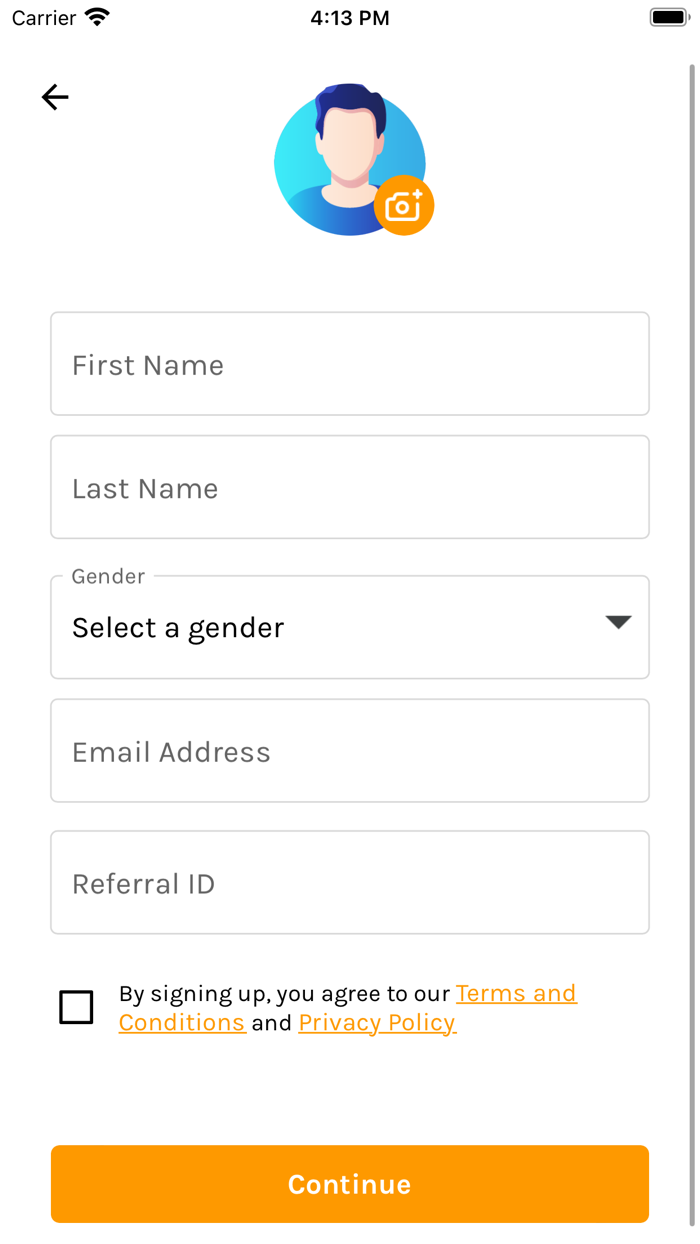Open the Terms and Conditions link
The width and height of the screenshot is (700, 1244).
pyautogui.click(x=516, y=993)
